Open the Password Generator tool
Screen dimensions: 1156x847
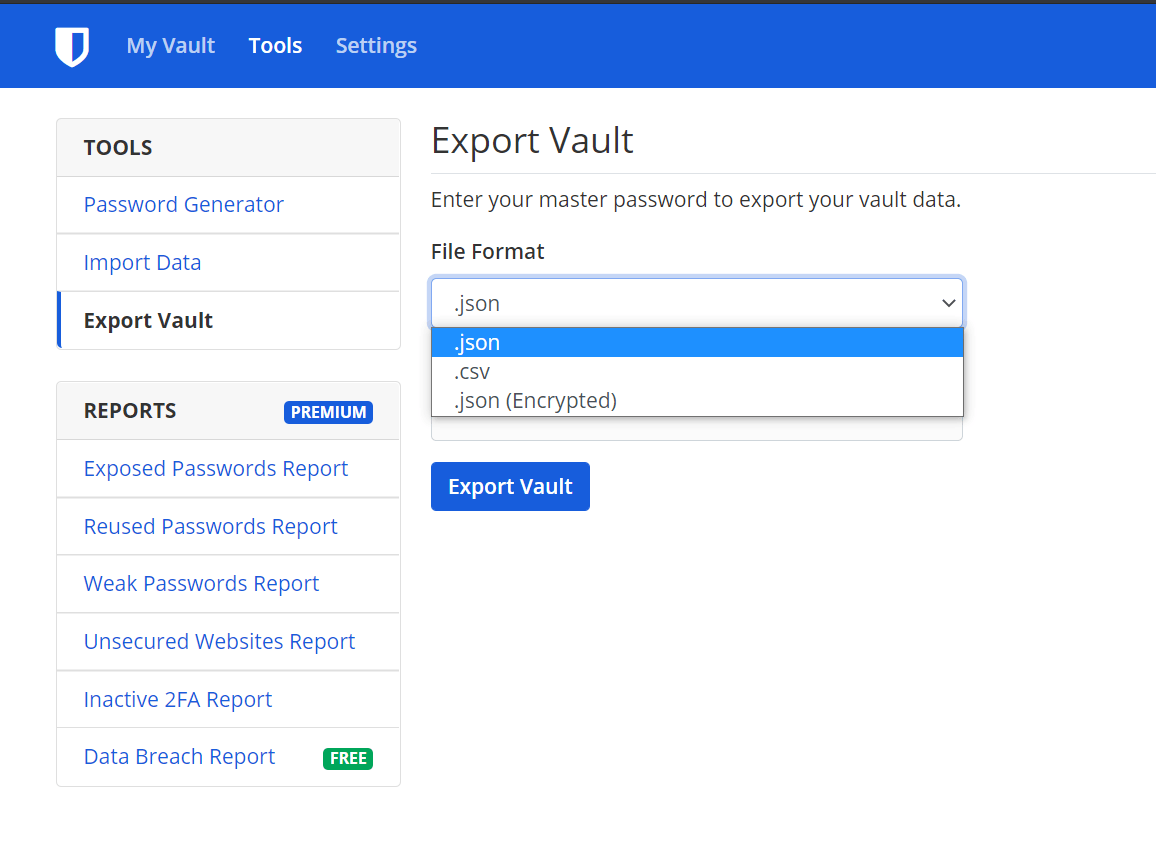coord(183,204)
